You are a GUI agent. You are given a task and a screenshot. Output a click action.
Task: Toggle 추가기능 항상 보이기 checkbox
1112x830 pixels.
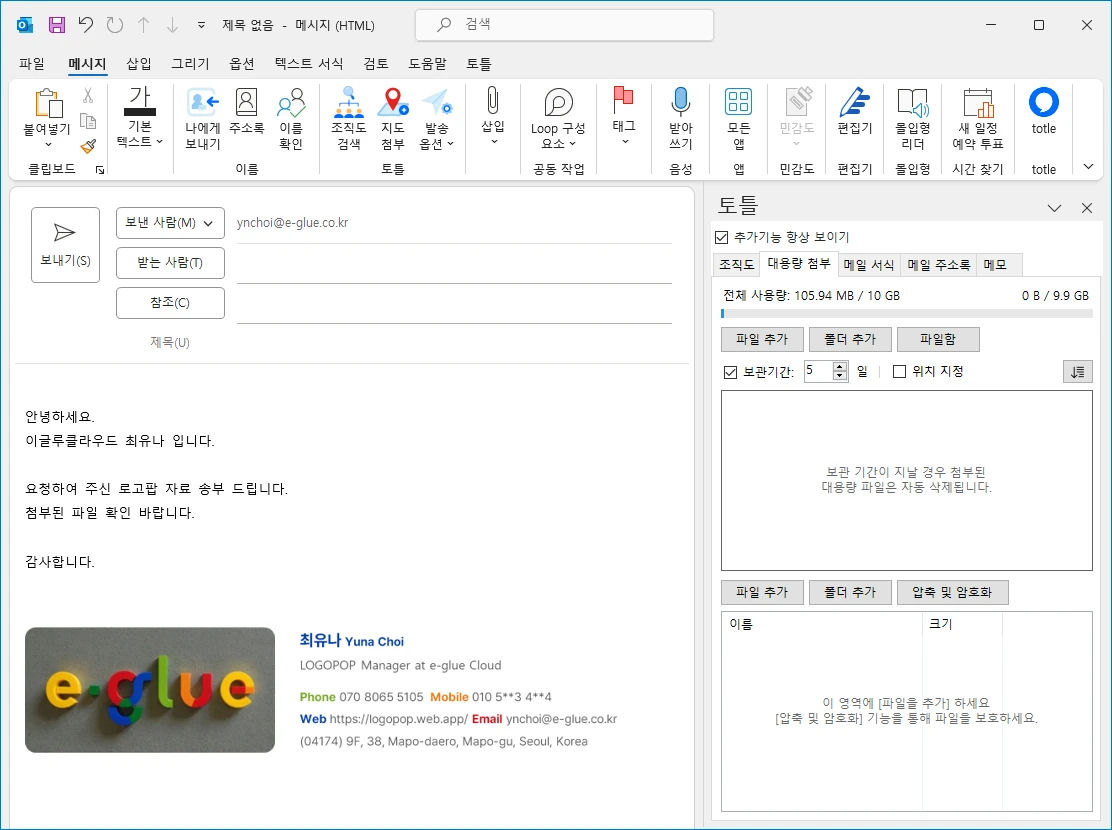[722, 238]
